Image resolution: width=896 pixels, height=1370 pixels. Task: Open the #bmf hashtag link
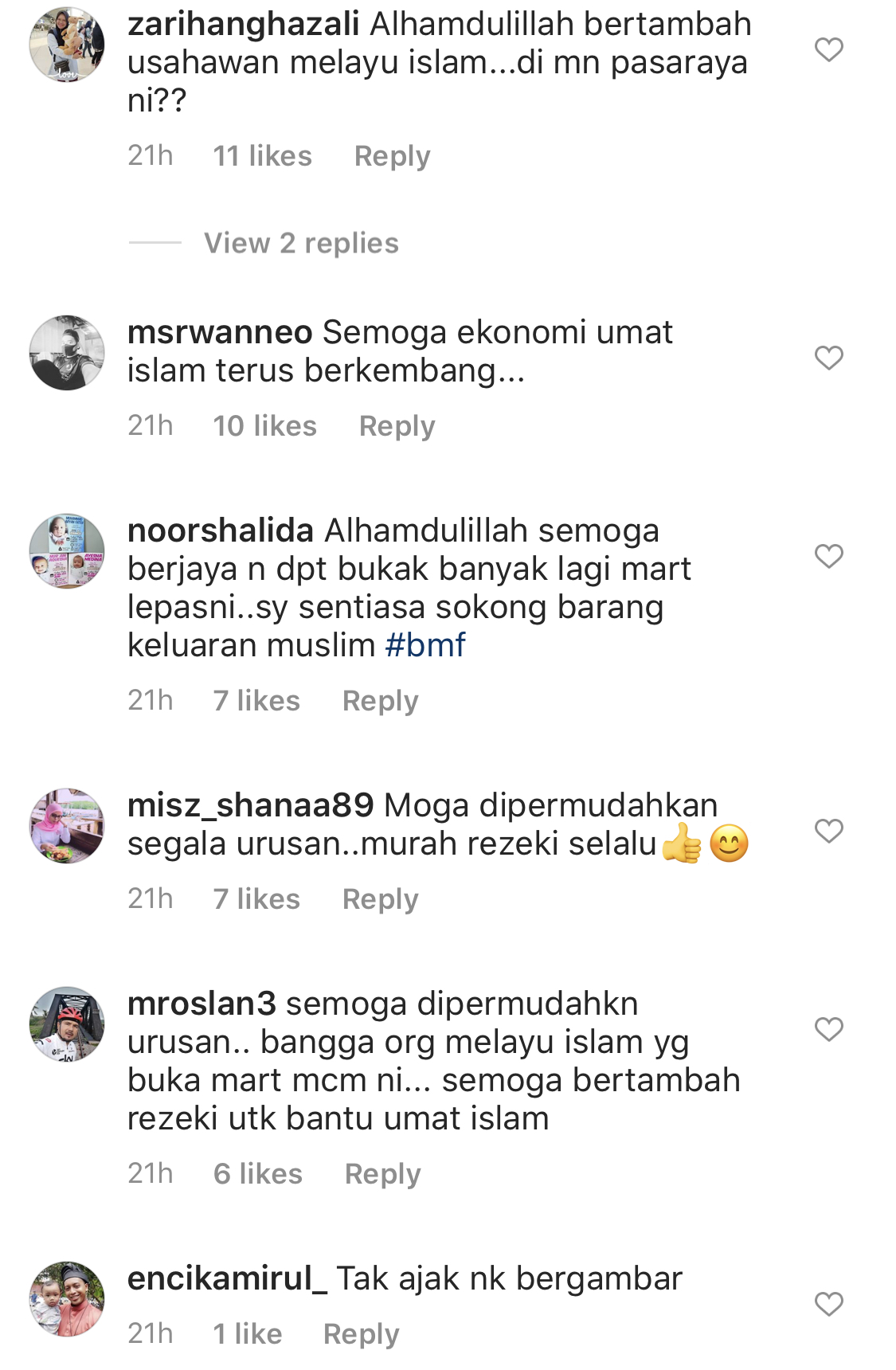point(425,645)
